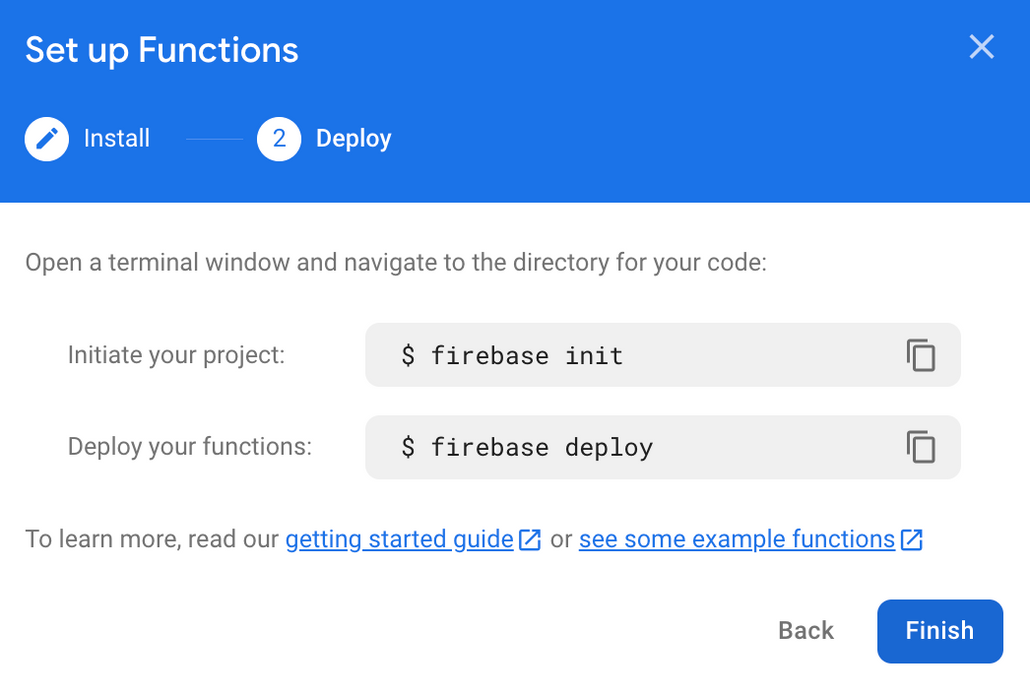
Task: Click the 'Deploy your functions:' label
Action: (190, 447)
